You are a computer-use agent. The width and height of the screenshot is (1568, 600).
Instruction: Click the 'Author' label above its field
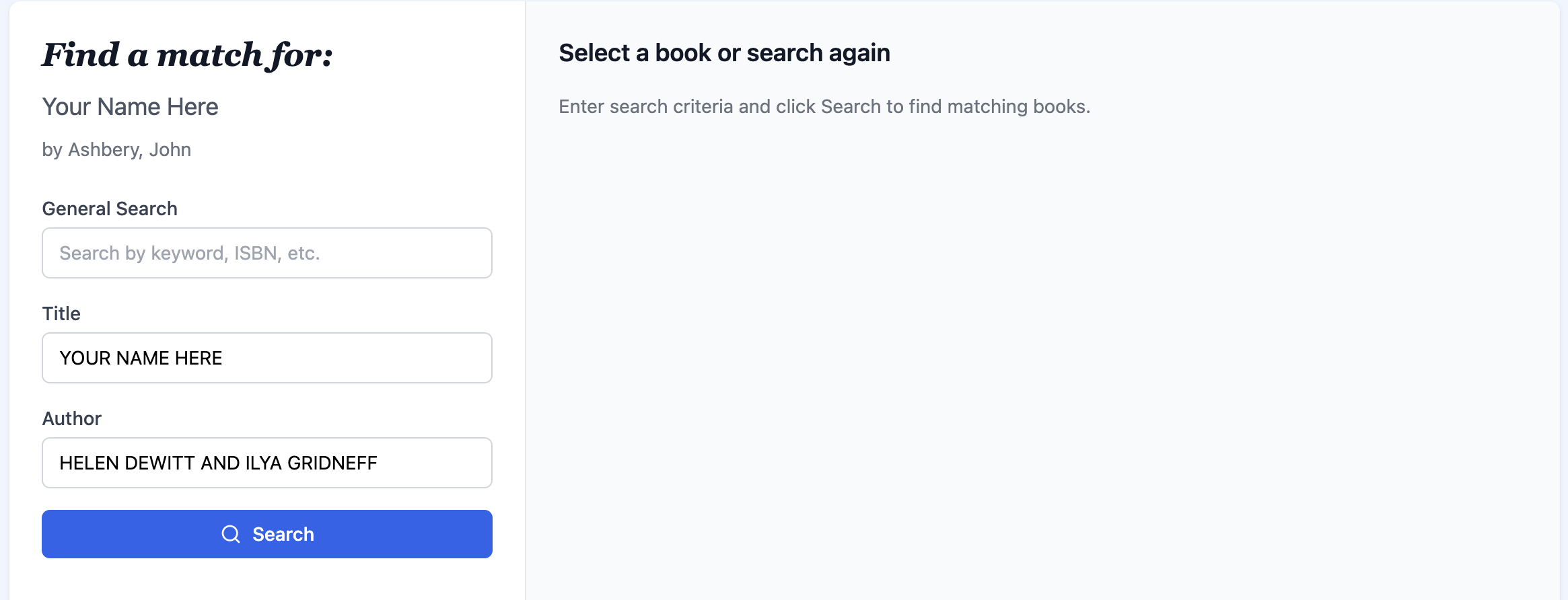click(71, 418)
